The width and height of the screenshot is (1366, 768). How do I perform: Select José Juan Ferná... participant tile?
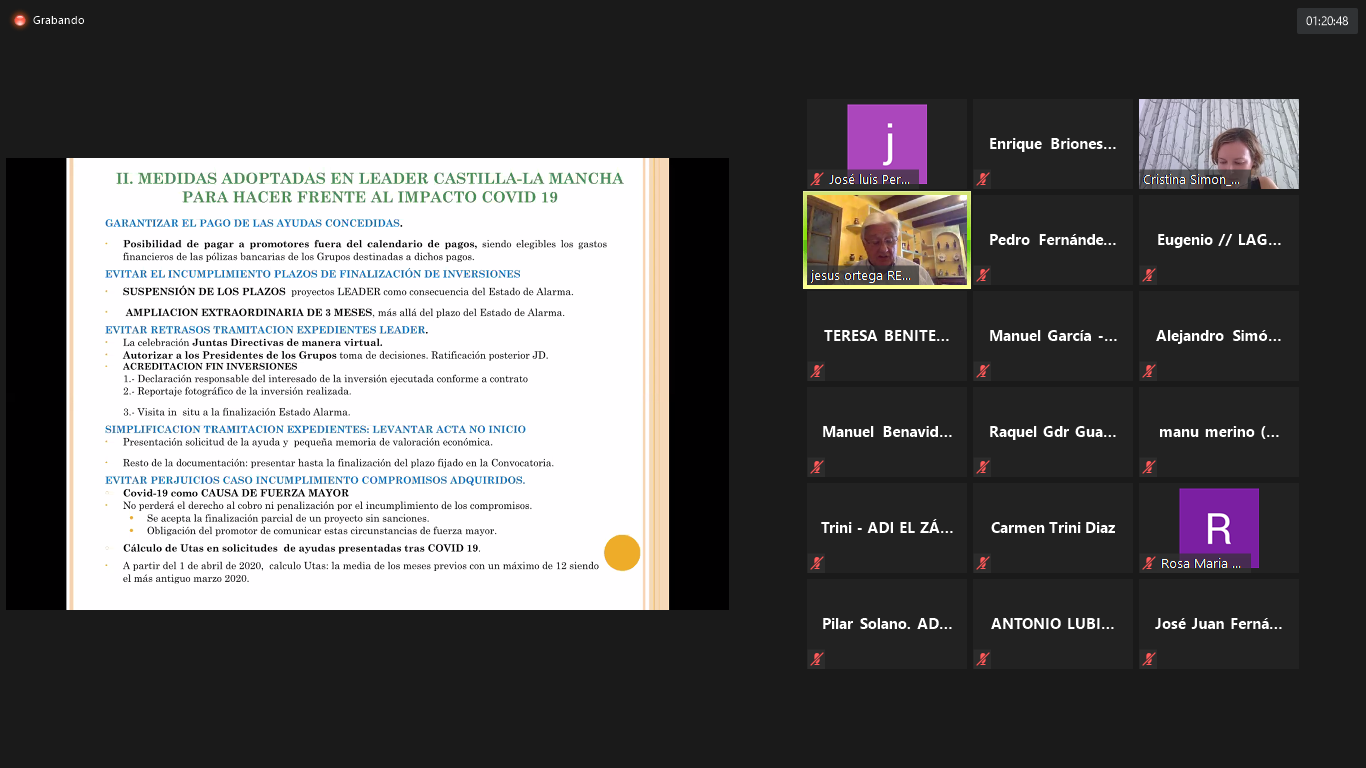[x=1219, y=624]
